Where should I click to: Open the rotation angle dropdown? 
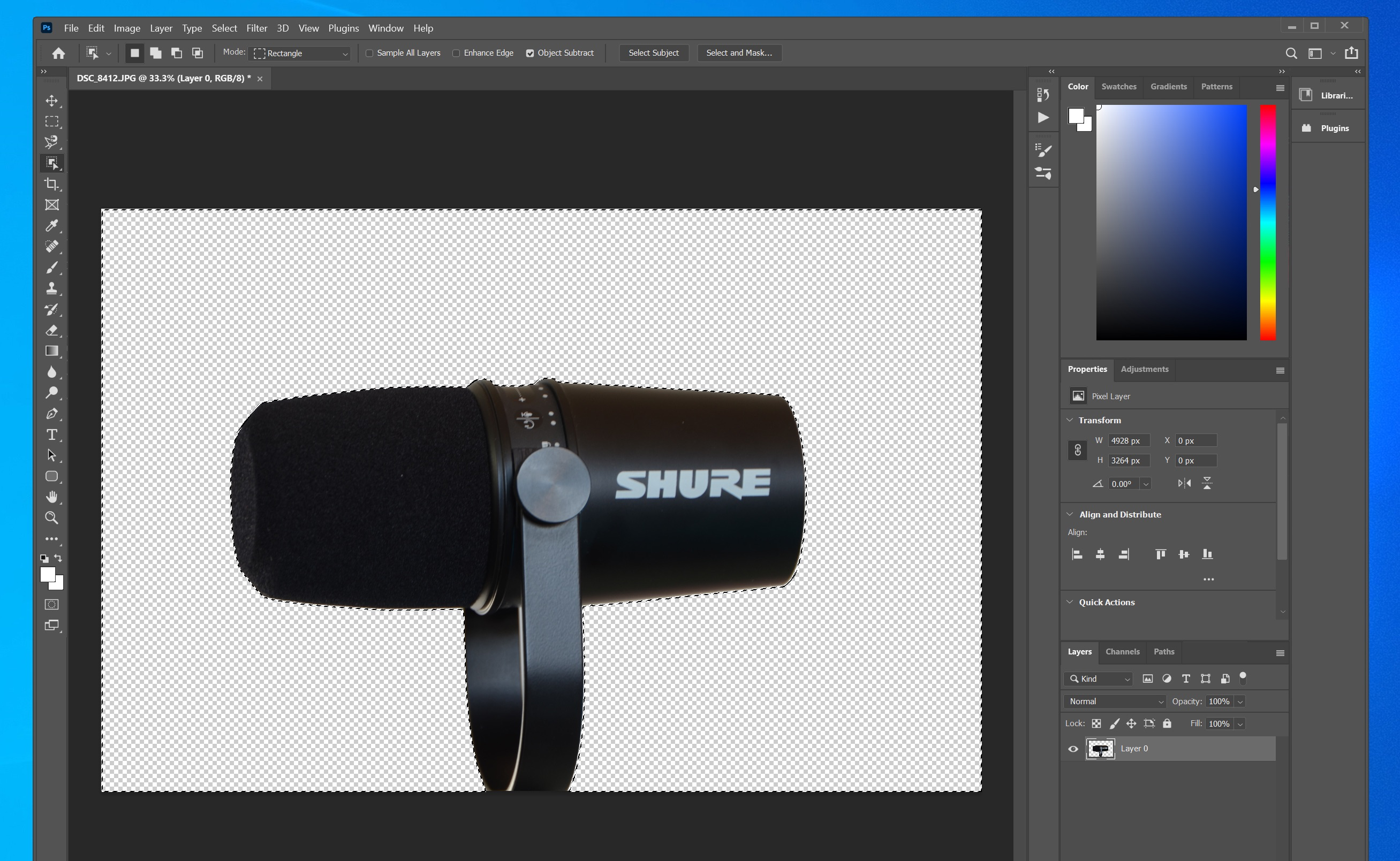(x=1146, y=484)
